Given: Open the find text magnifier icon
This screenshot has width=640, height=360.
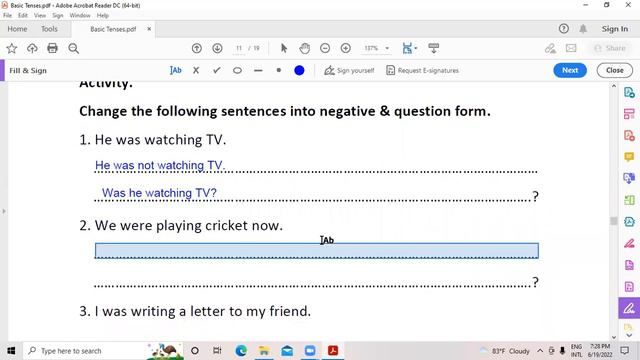Looking at the screenshot, I should click(73, 49).
